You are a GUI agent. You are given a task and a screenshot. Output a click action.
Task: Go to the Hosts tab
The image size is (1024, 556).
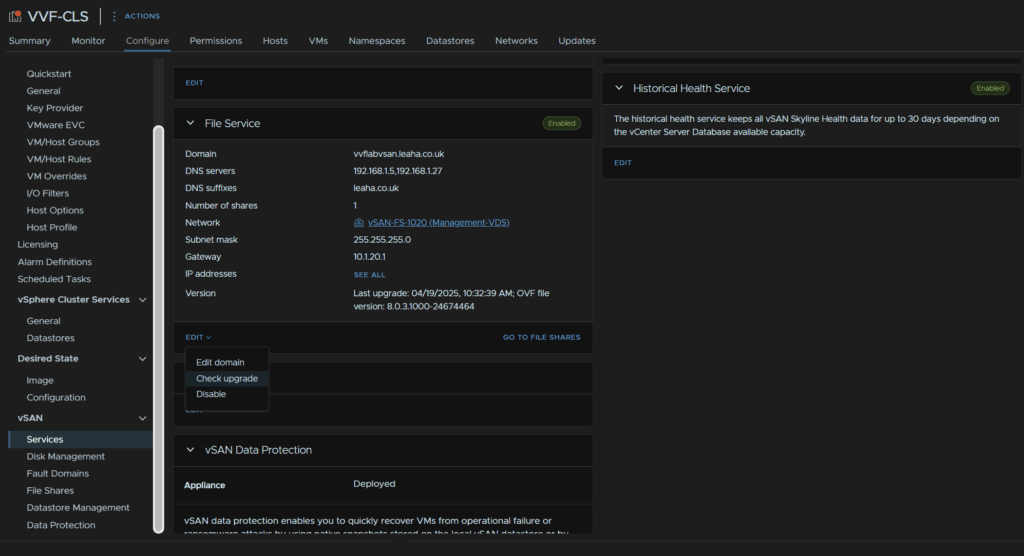275,41
